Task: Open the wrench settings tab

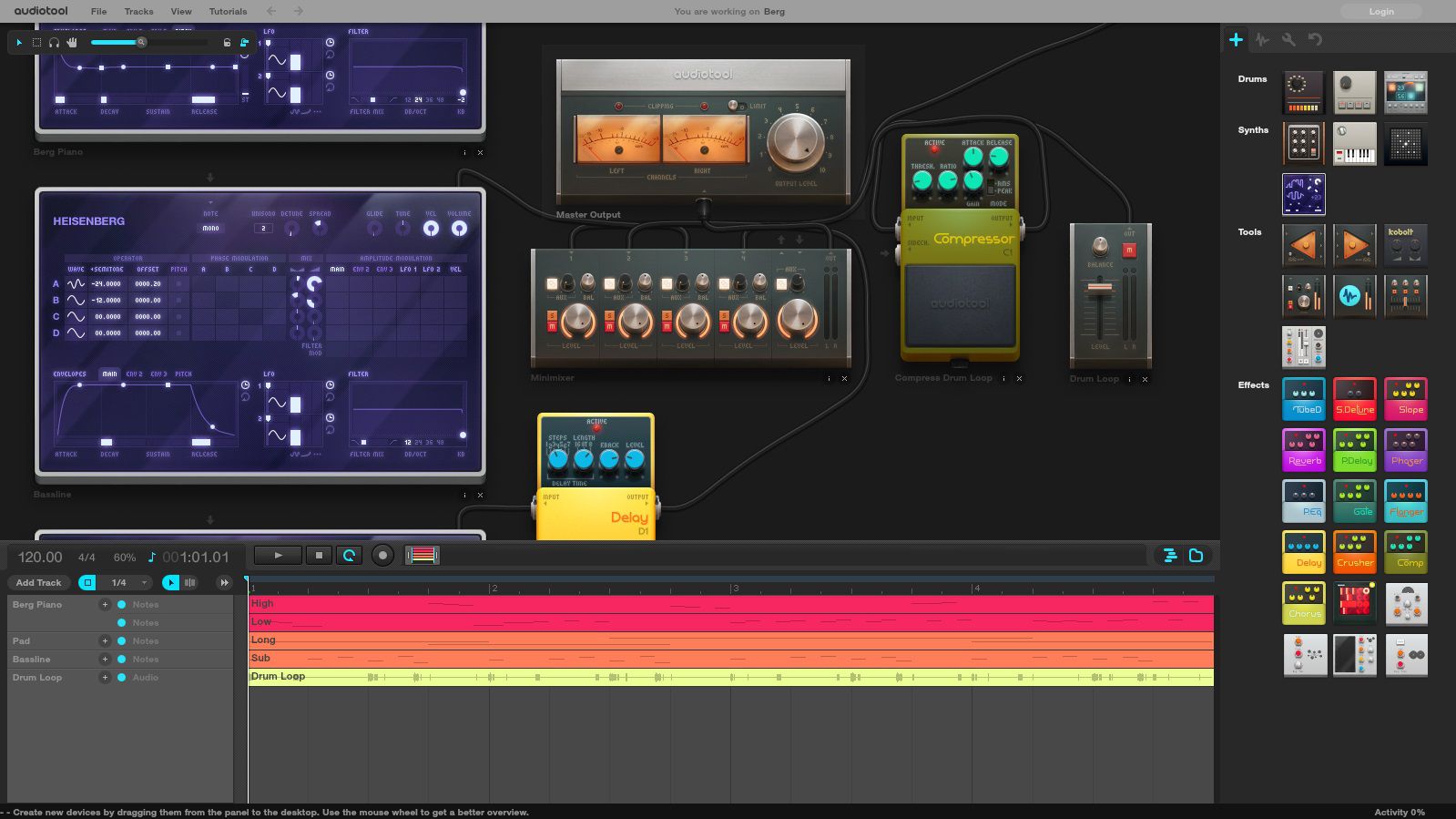Action: pos(1288,39)
